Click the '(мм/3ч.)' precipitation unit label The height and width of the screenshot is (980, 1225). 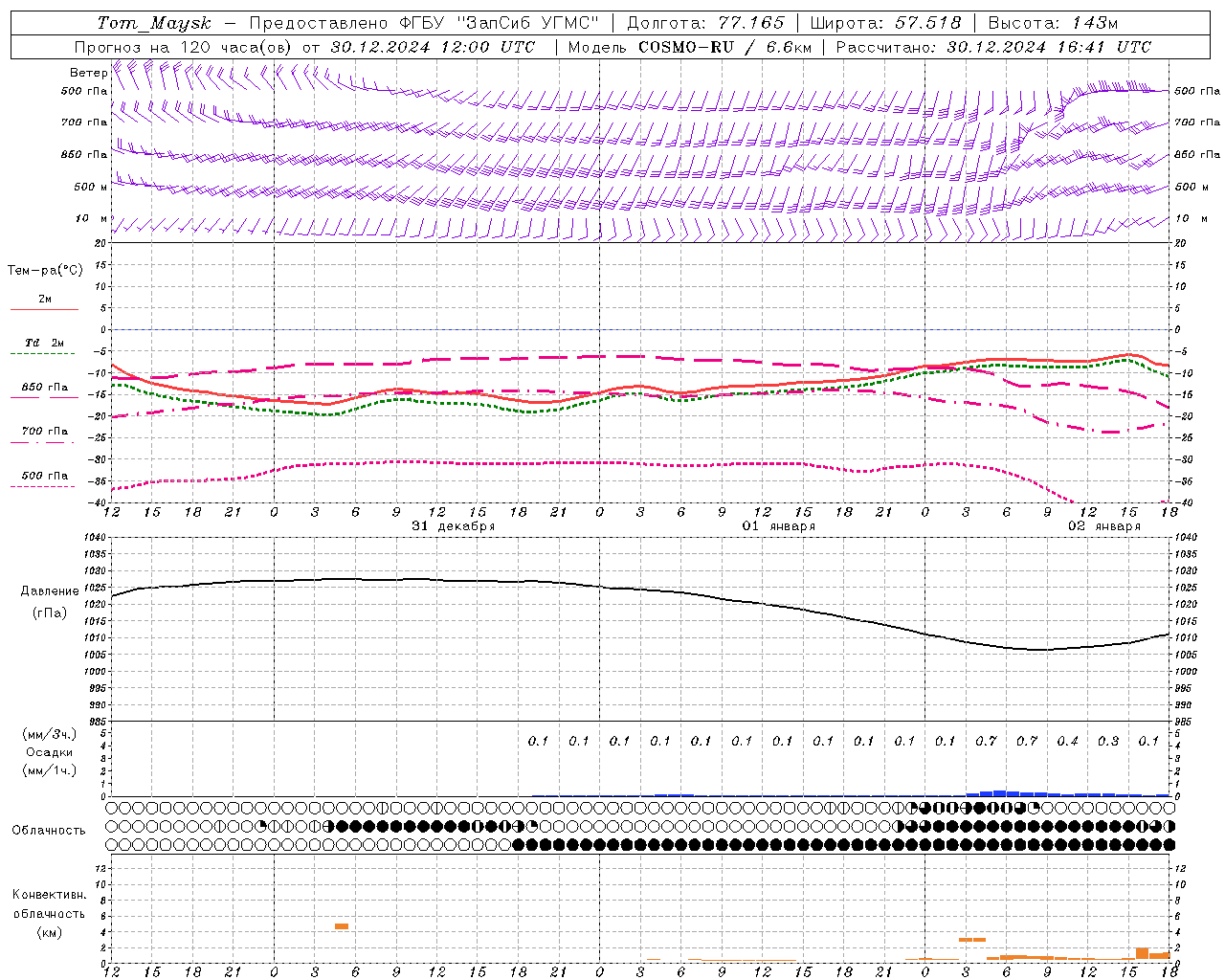click(50, 734)
